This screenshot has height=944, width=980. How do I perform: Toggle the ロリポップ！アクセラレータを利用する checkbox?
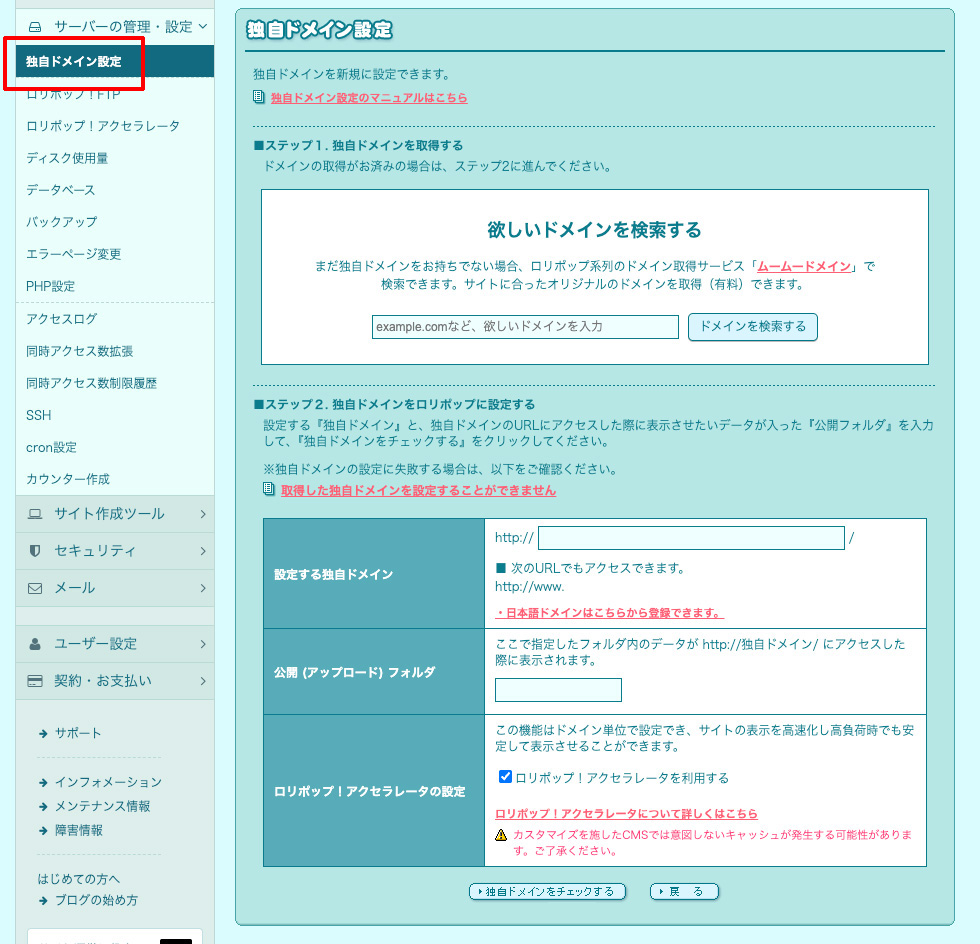coord(505,776)
